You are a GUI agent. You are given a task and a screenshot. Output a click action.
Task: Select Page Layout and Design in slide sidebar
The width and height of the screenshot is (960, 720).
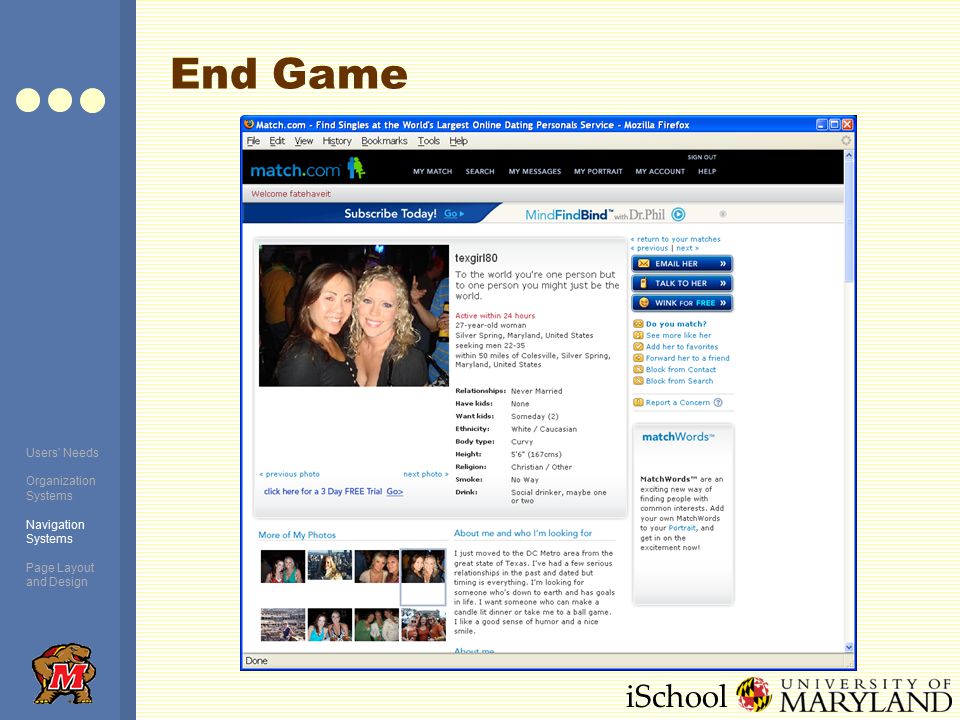(60, 574)
